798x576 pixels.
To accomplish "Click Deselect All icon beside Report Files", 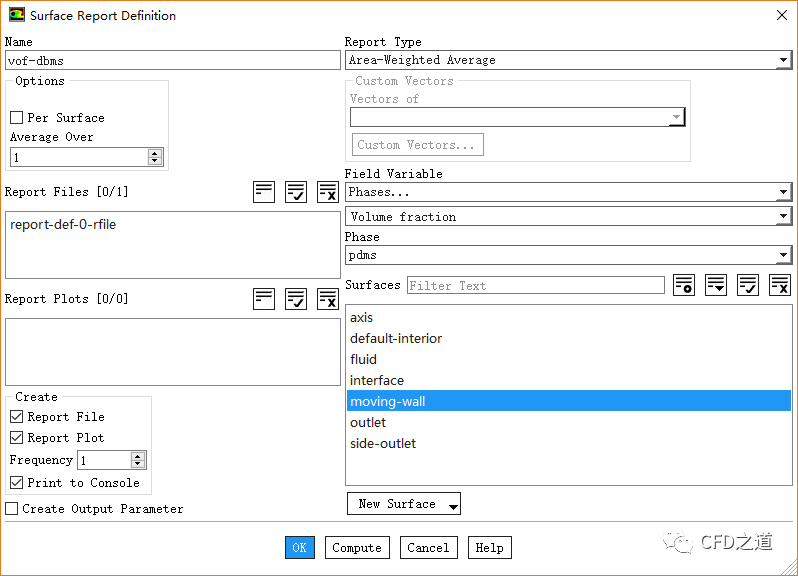I will [327, 192].
